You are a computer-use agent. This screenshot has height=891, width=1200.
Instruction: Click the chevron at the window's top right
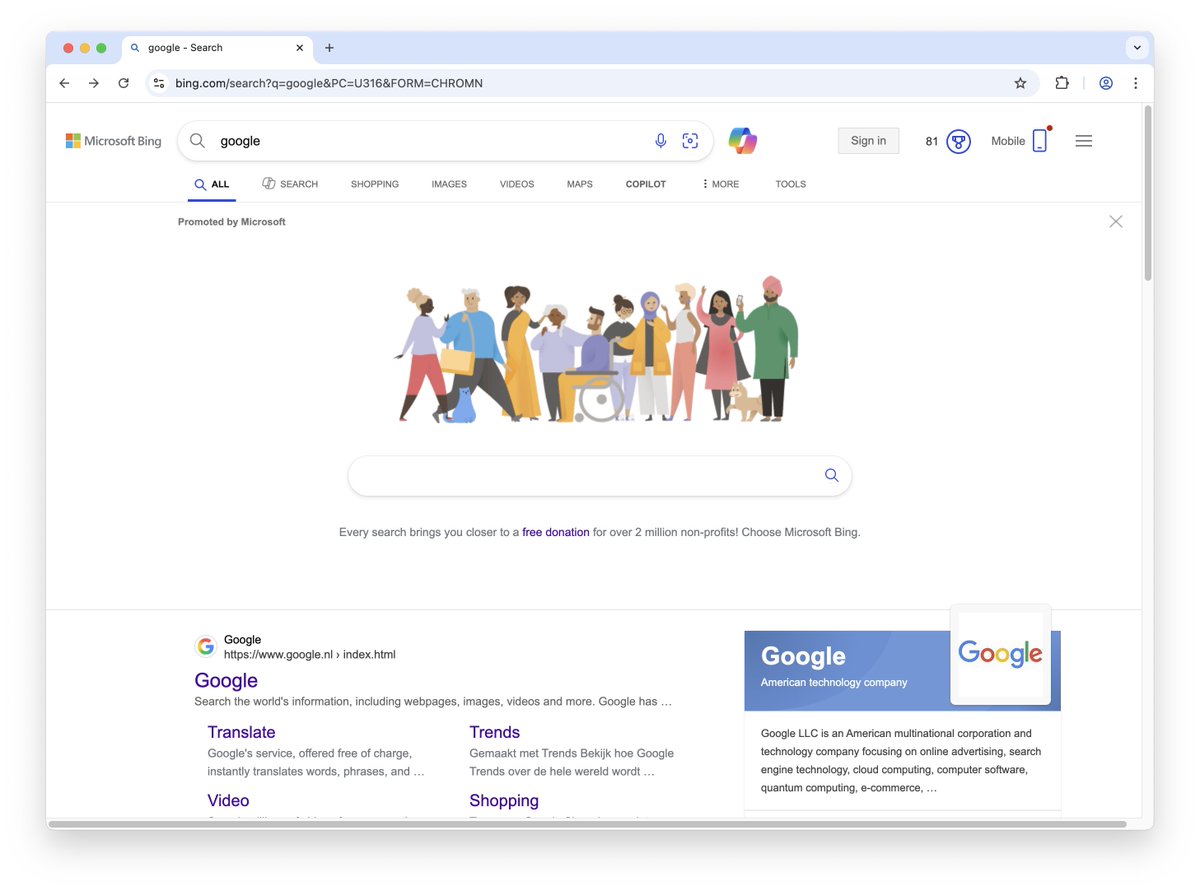1137,47
